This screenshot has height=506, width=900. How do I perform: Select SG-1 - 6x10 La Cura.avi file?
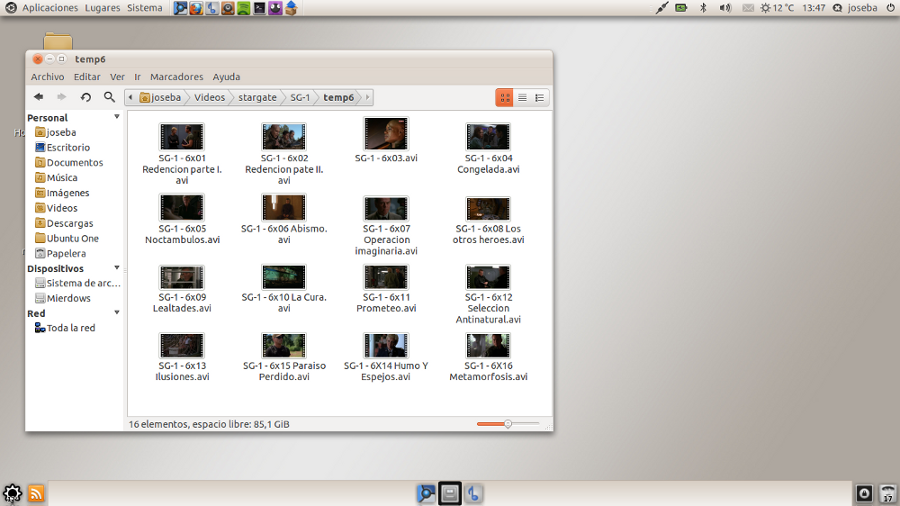click(284, 288)
